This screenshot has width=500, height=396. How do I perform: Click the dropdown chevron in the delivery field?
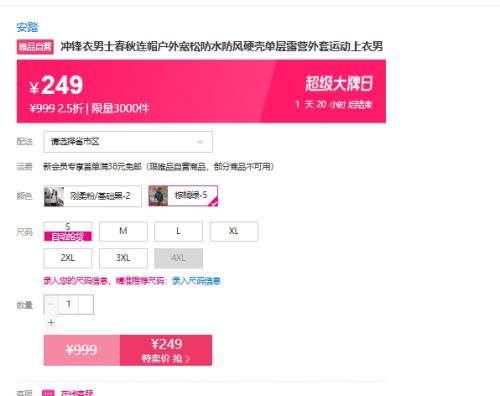coord(200,142)
